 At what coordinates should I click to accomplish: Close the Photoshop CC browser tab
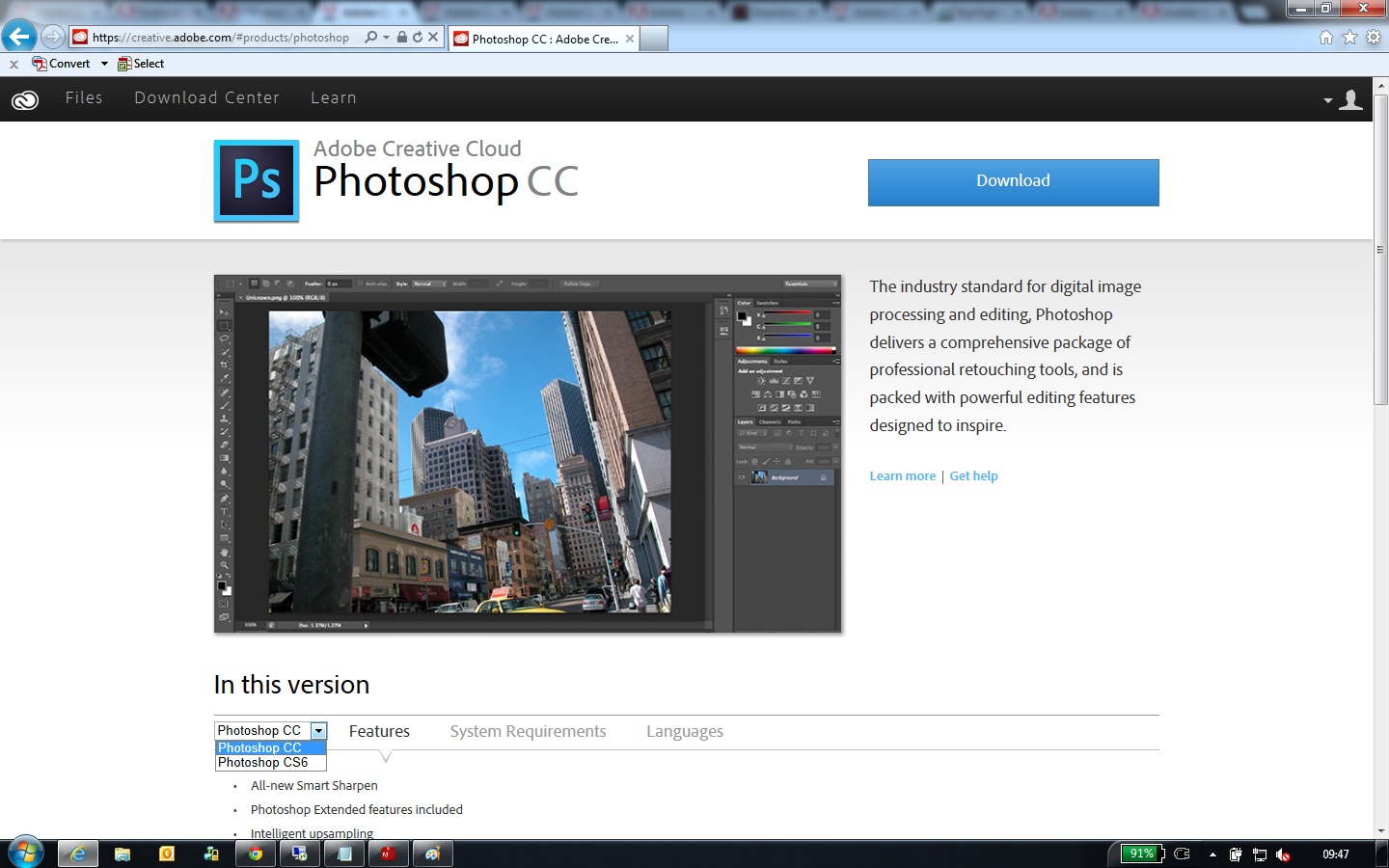tap(630, 39)
